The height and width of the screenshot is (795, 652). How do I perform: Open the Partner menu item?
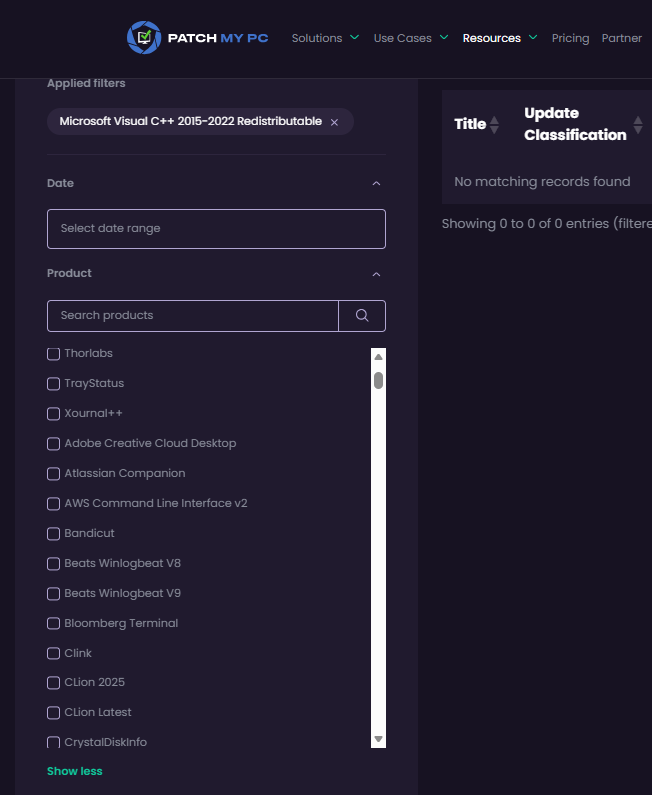click(x=621, y=38)
